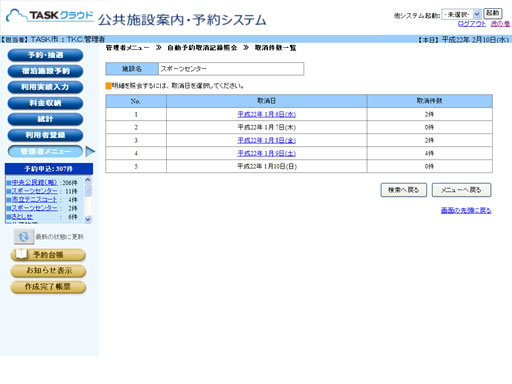Screen dimensions: 512x384
Task: Click the 検索へ戻る button
Action: point(404,190)
